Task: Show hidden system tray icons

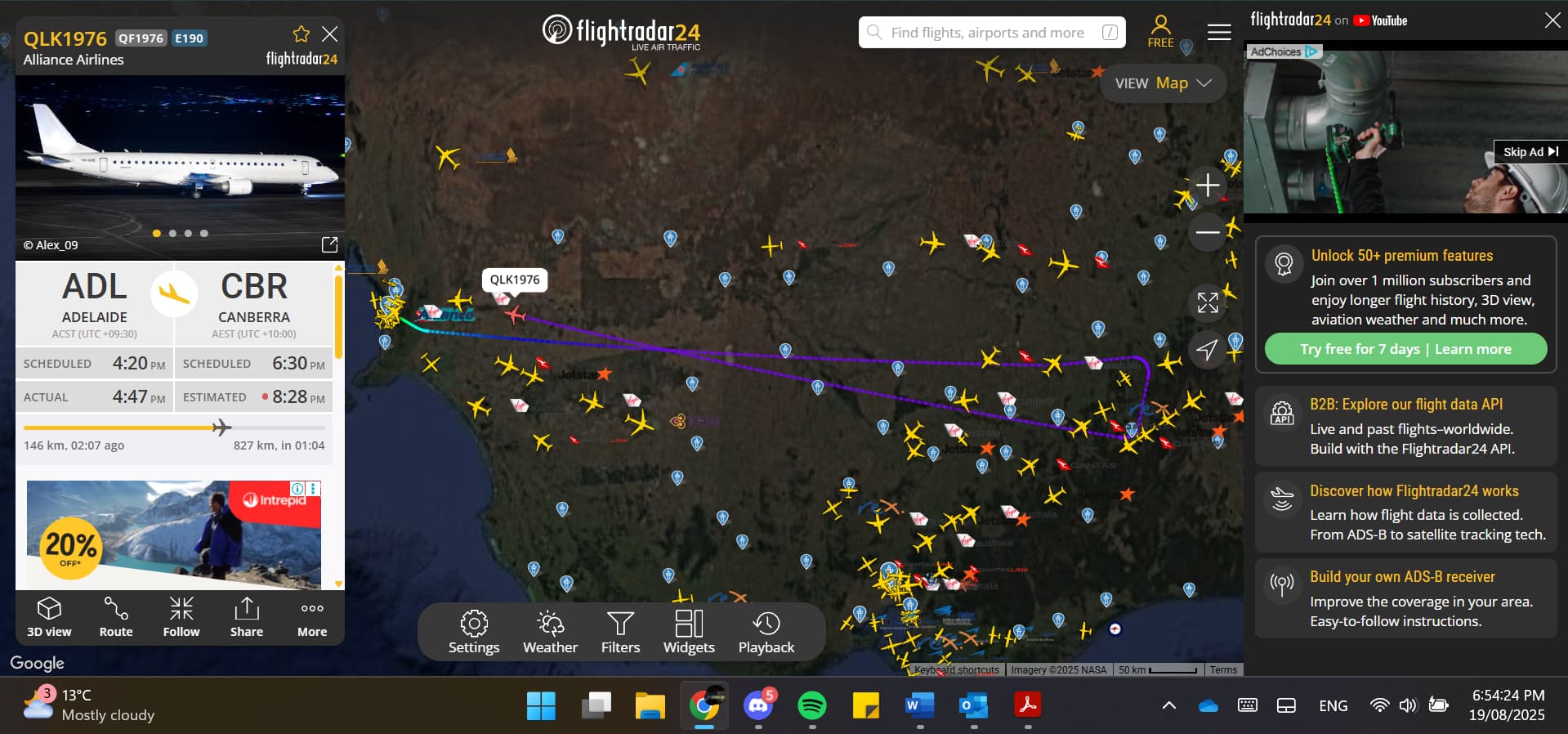Action: pyautogui.click(x=1169, y=705)
